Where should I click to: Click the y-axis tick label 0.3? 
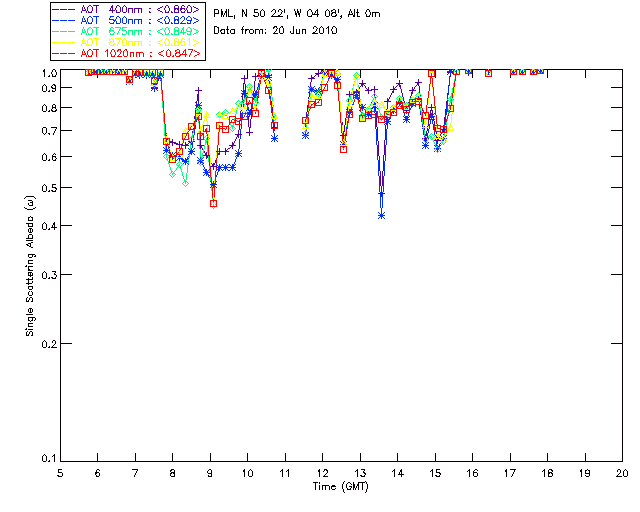[x=47, y=275]
